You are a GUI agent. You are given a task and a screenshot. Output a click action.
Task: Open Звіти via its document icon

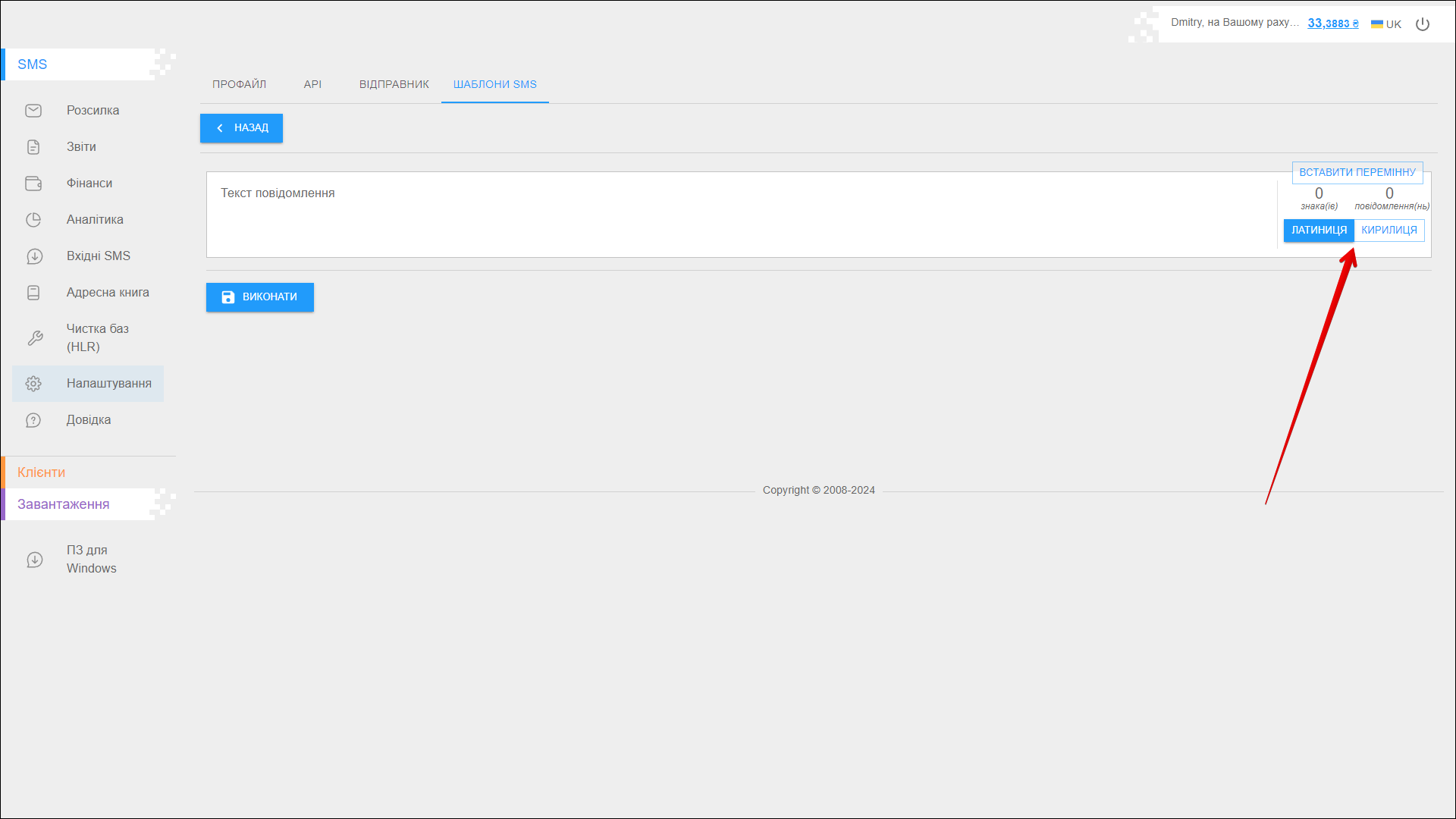tap(33, 147)
